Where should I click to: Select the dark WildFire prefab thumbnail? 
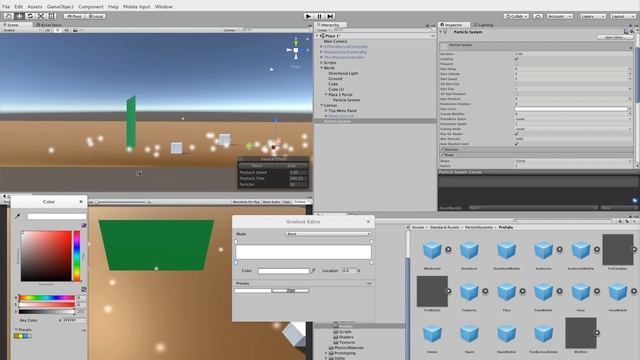point(580,333)
